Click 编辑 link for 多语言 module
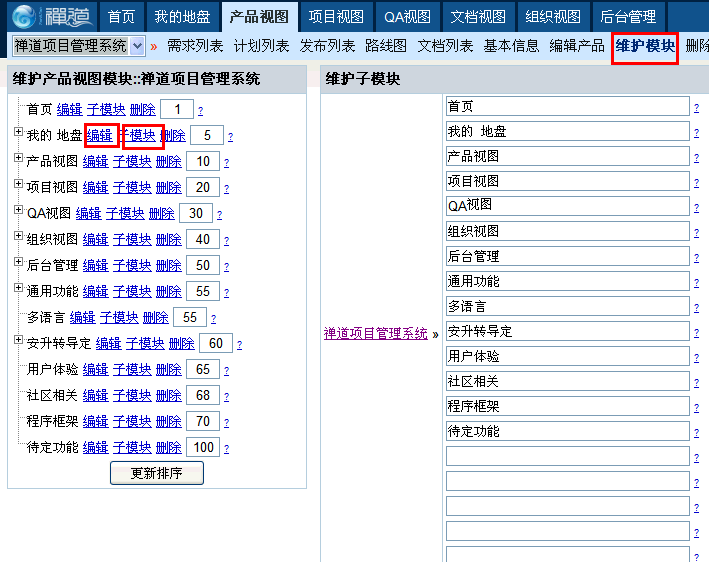709x562 pixels. point(83,317)
